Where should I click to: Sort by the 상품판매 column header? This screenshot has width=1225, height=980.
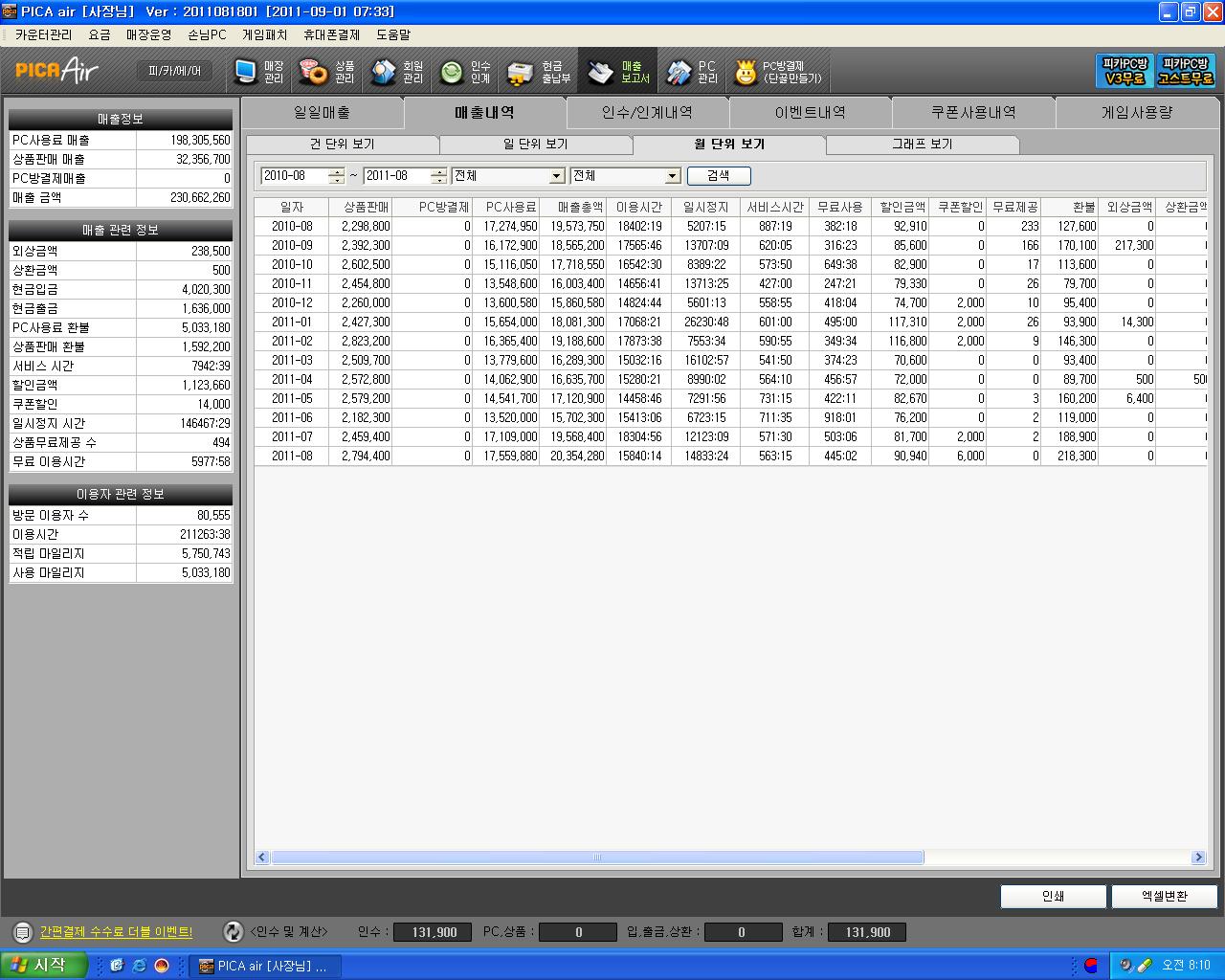tap(360, 208)
